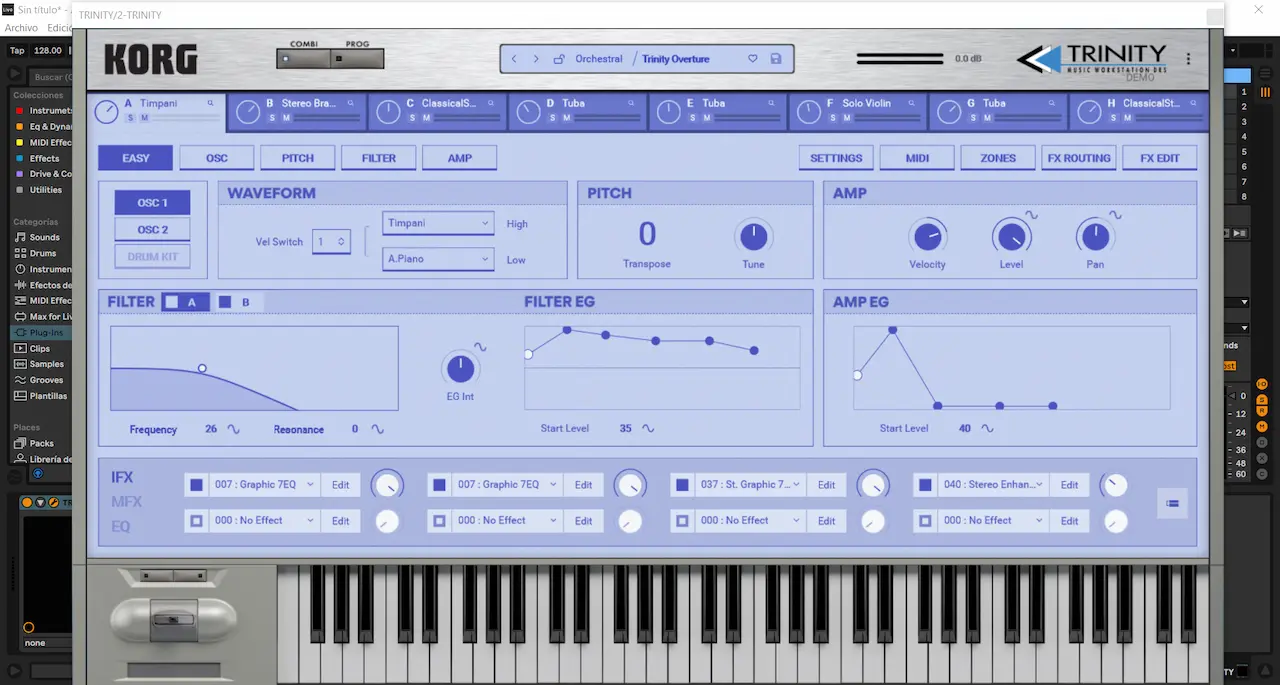Switch to the PITCH tab
Screen dimensions: 1280x685
click(298, 158)
